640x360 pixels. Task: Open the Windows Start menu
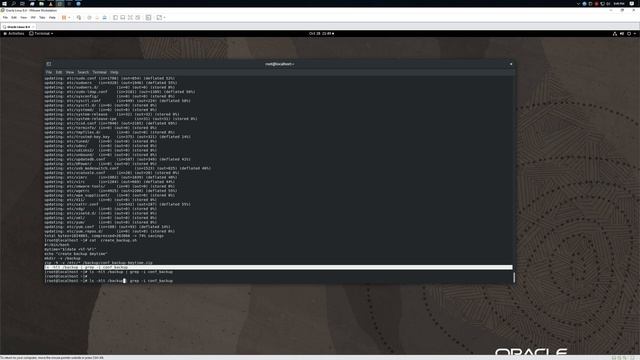coord(4,3)
